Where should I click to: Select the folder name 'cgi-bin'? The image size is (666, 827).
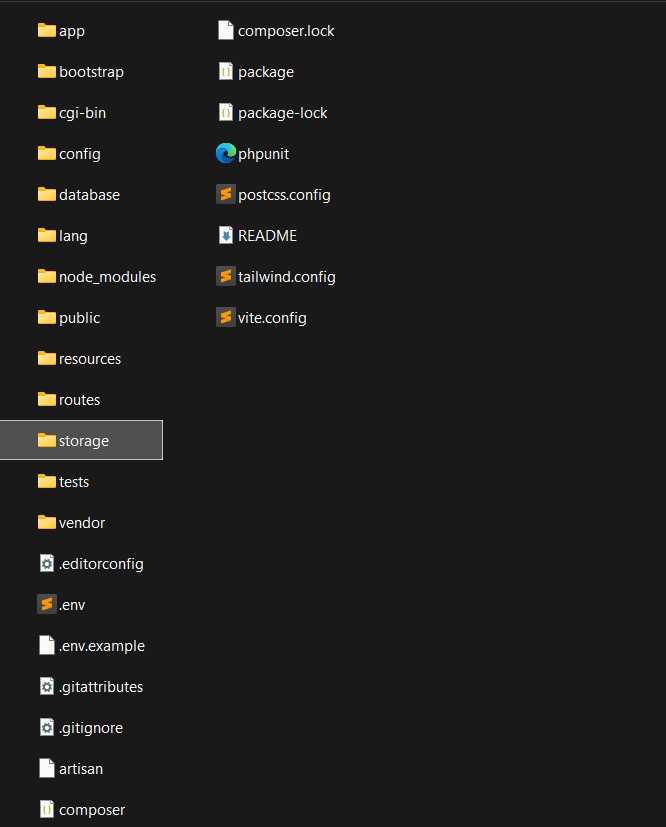pyautogui.click(x=82, y=113)
